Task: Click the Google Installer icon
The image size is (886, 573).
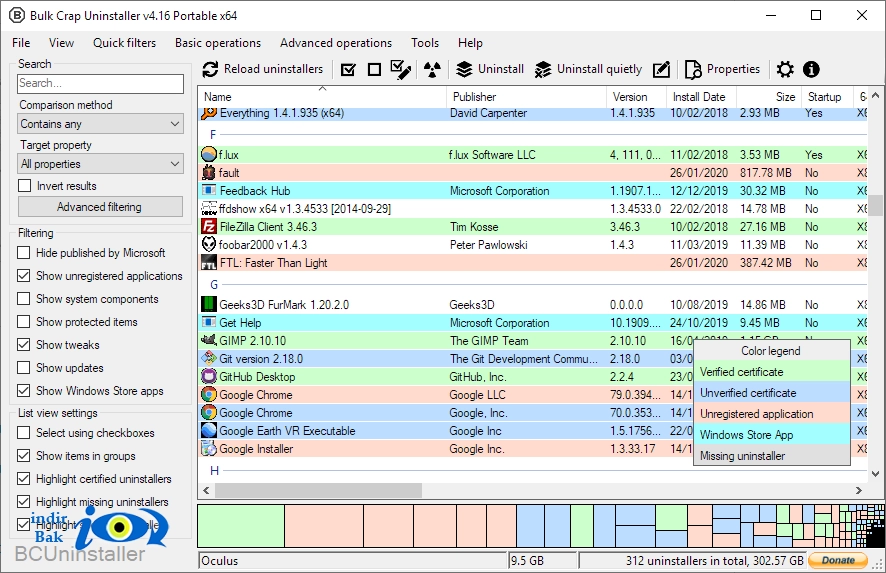Action: (209, 449)
